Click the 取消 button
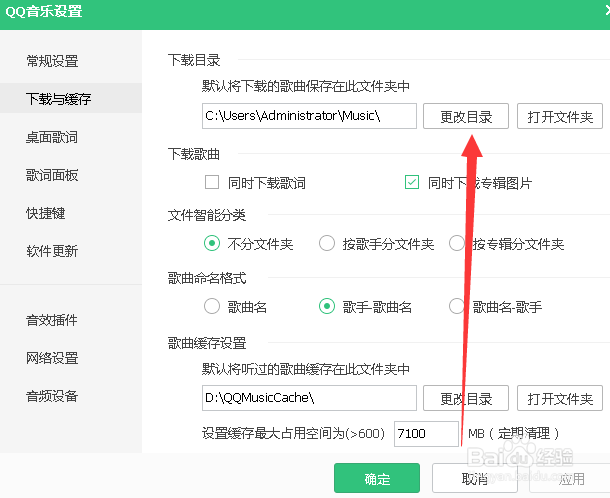The height and width of the screenshot is (498, 610). pyautogui.click(x=475, y=478)
